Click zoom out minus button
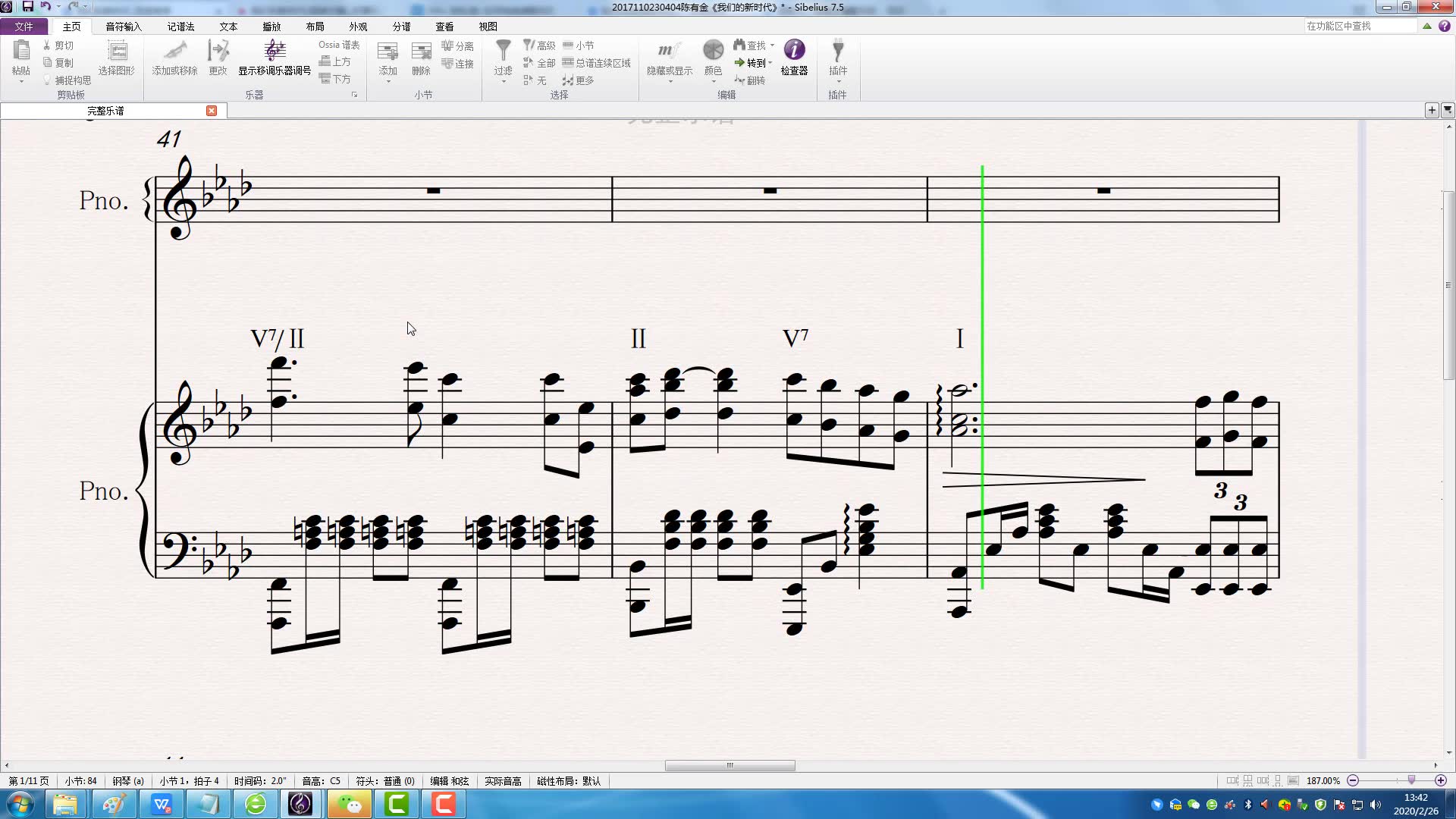1456x819 pixels. coord(1353,780)
